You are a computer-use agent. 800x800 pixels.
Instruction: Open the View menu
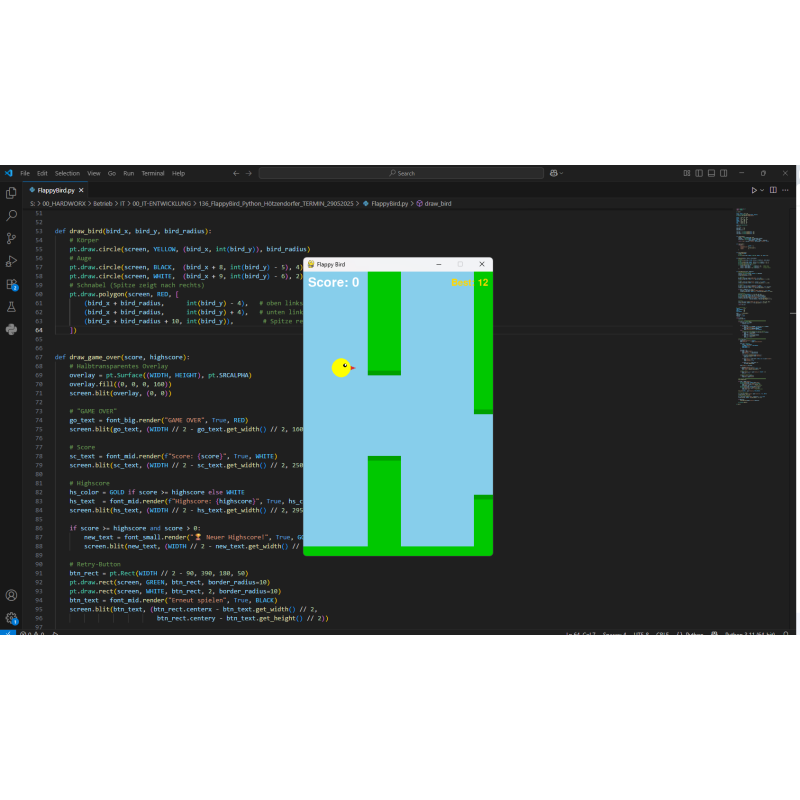(94, 173)
